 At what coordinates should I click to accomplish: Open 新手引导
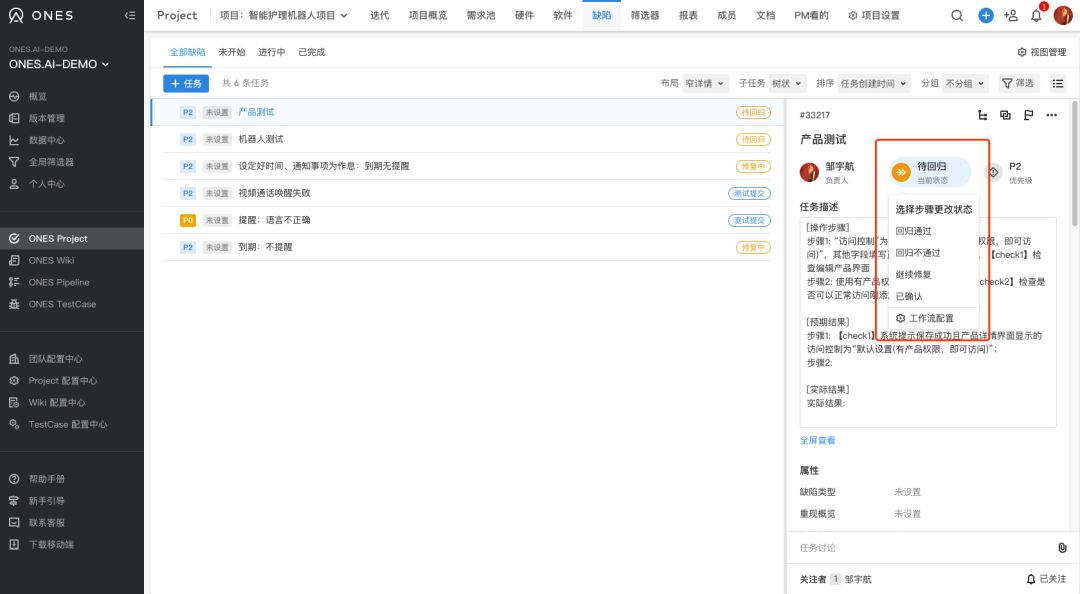point(46,501)
